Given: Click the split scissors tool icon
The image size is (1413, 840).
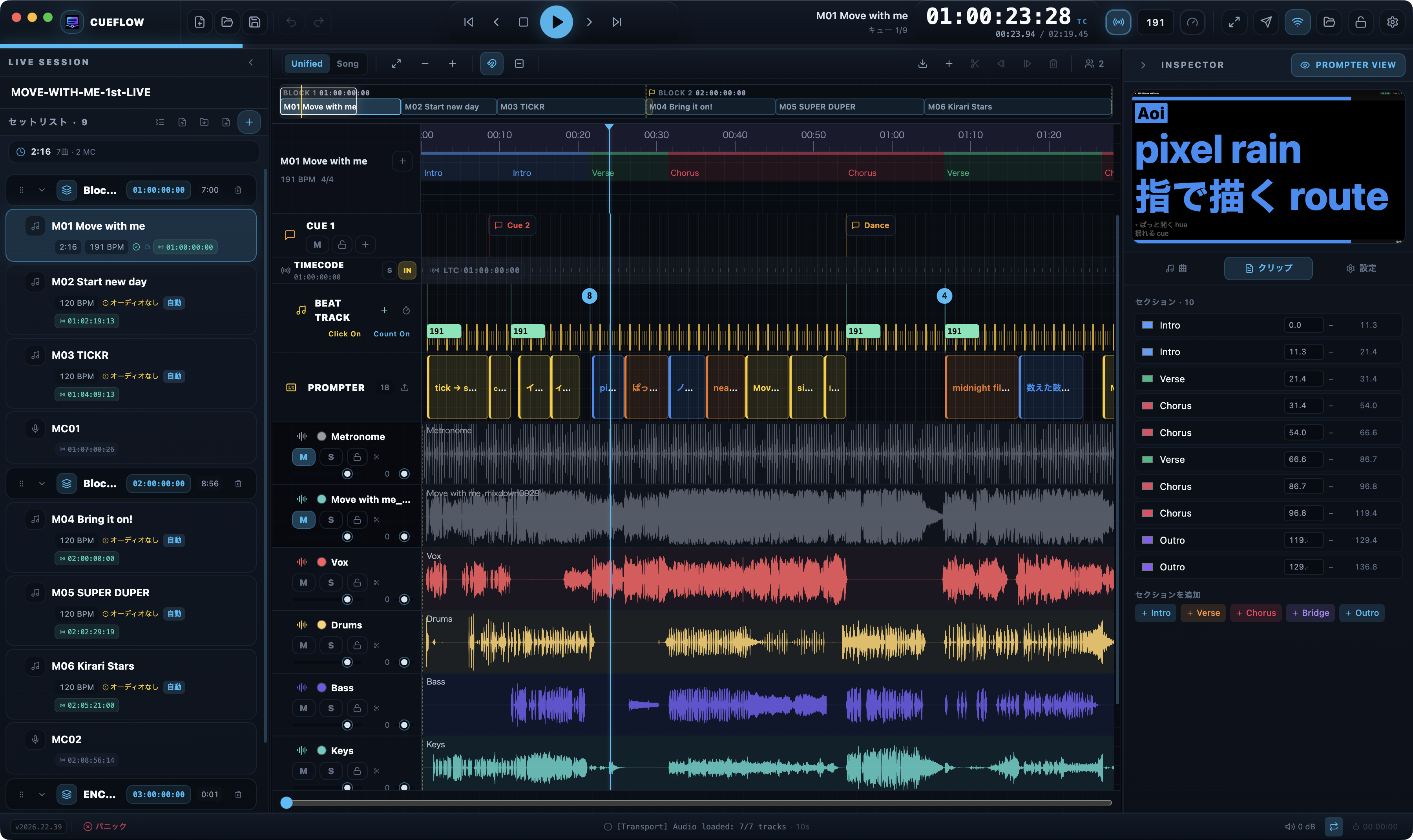Looking at the screenshot, I should point(975,64).
